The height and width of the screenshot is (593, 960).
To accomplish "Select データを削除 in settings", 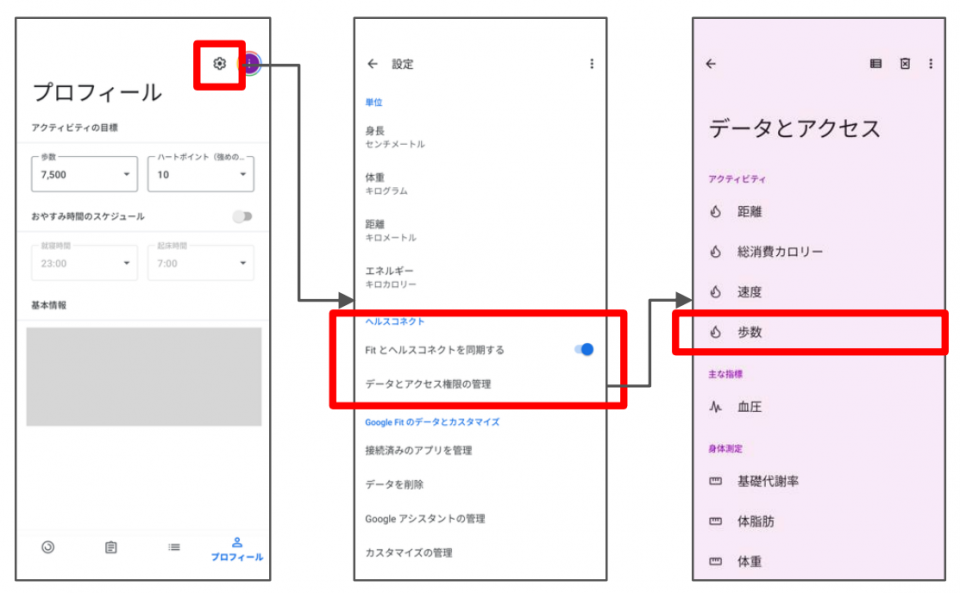I will (394, 485).
